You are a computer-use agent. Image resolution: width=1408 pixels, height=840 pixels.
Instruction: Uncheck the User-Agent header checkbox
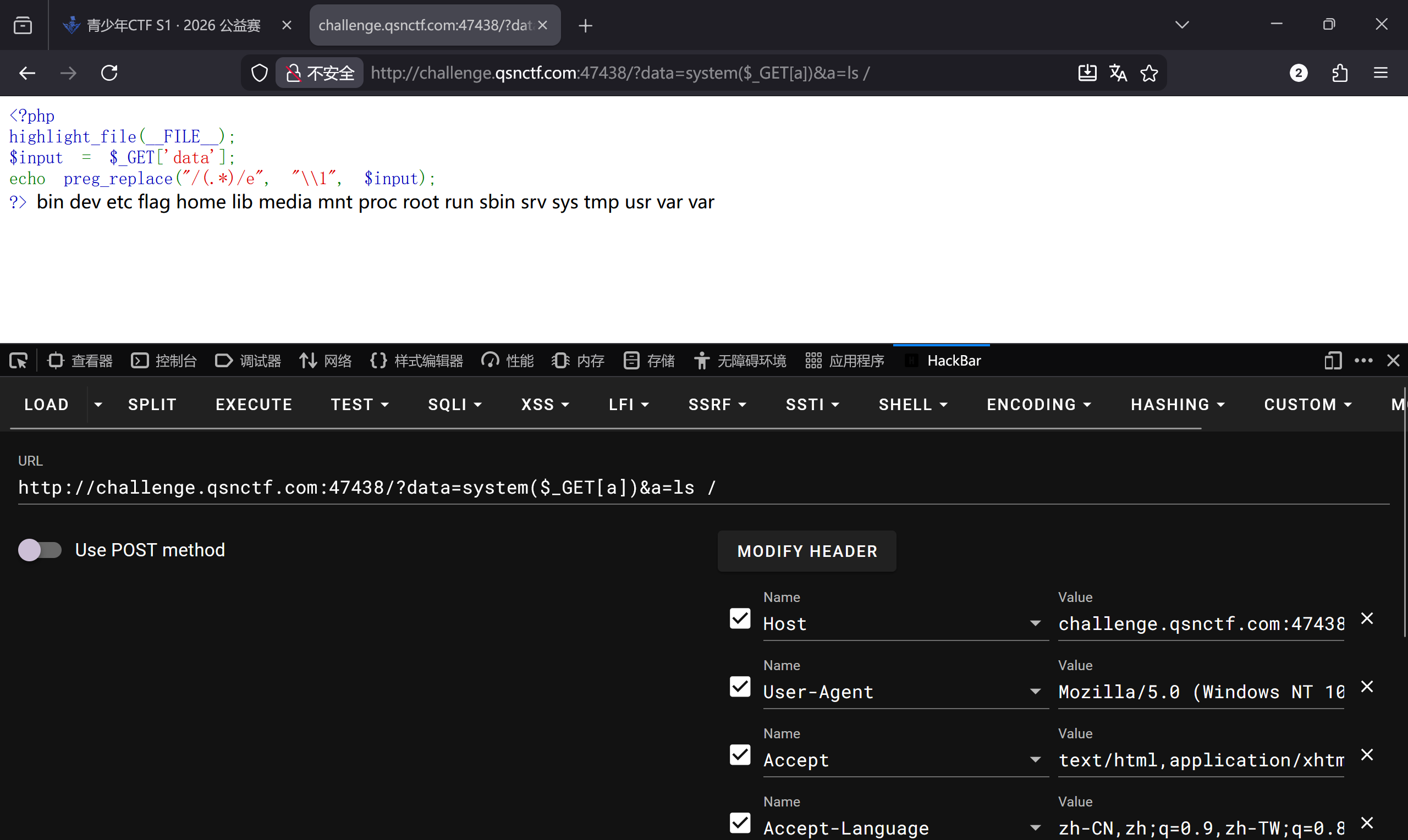(740, 687)
